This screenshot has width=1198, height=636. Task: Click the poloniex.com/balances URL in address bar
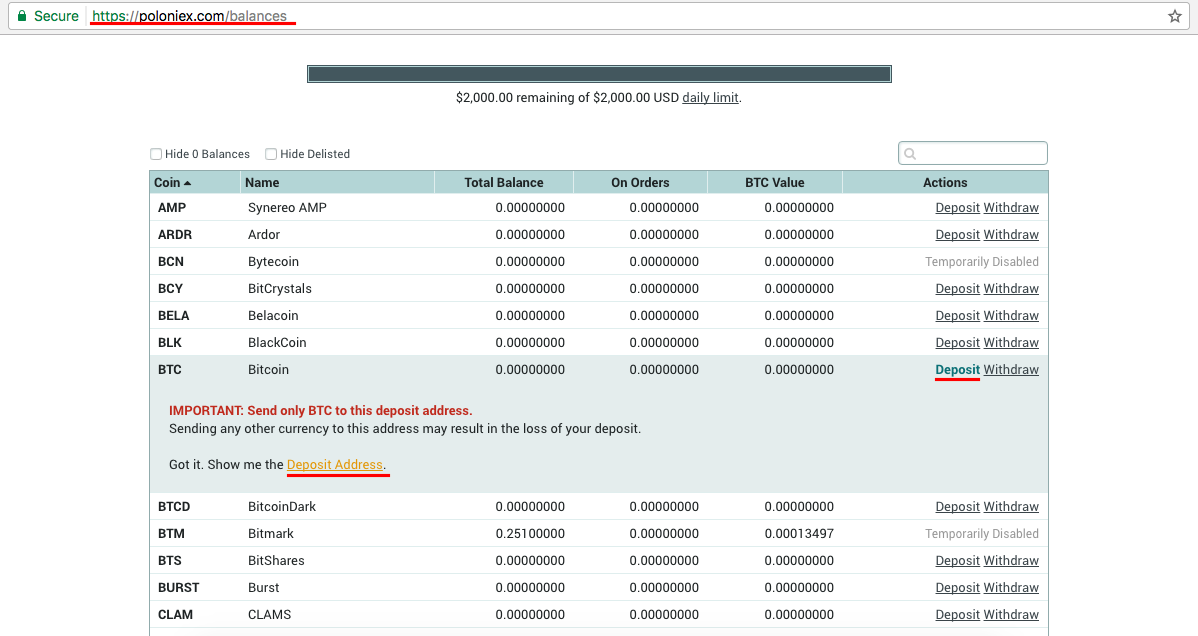[x=189, y=16]
